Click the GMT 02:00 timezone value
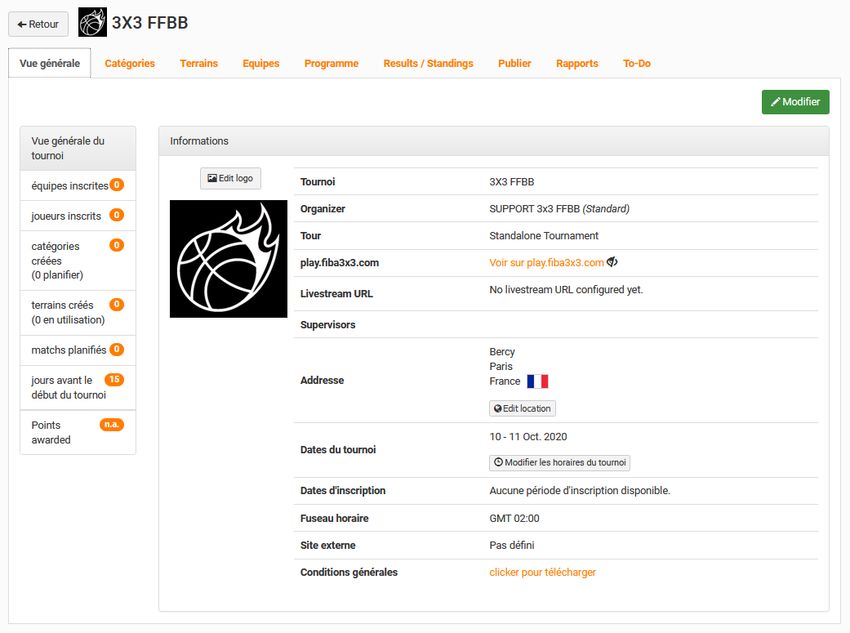 [x=514, y=519]
